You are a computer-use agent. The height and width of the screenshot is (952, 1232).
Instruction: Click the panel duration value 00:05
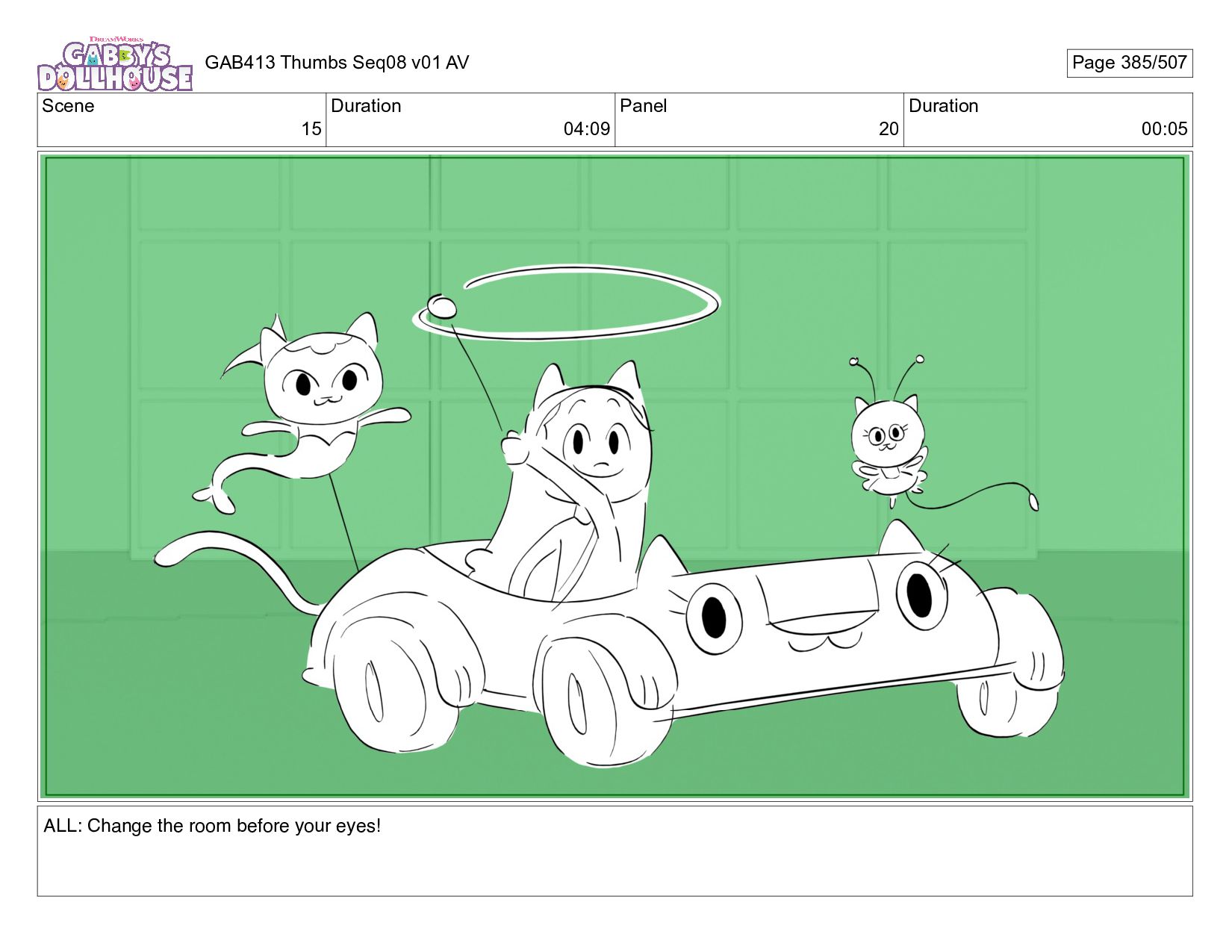(1164, 129)
